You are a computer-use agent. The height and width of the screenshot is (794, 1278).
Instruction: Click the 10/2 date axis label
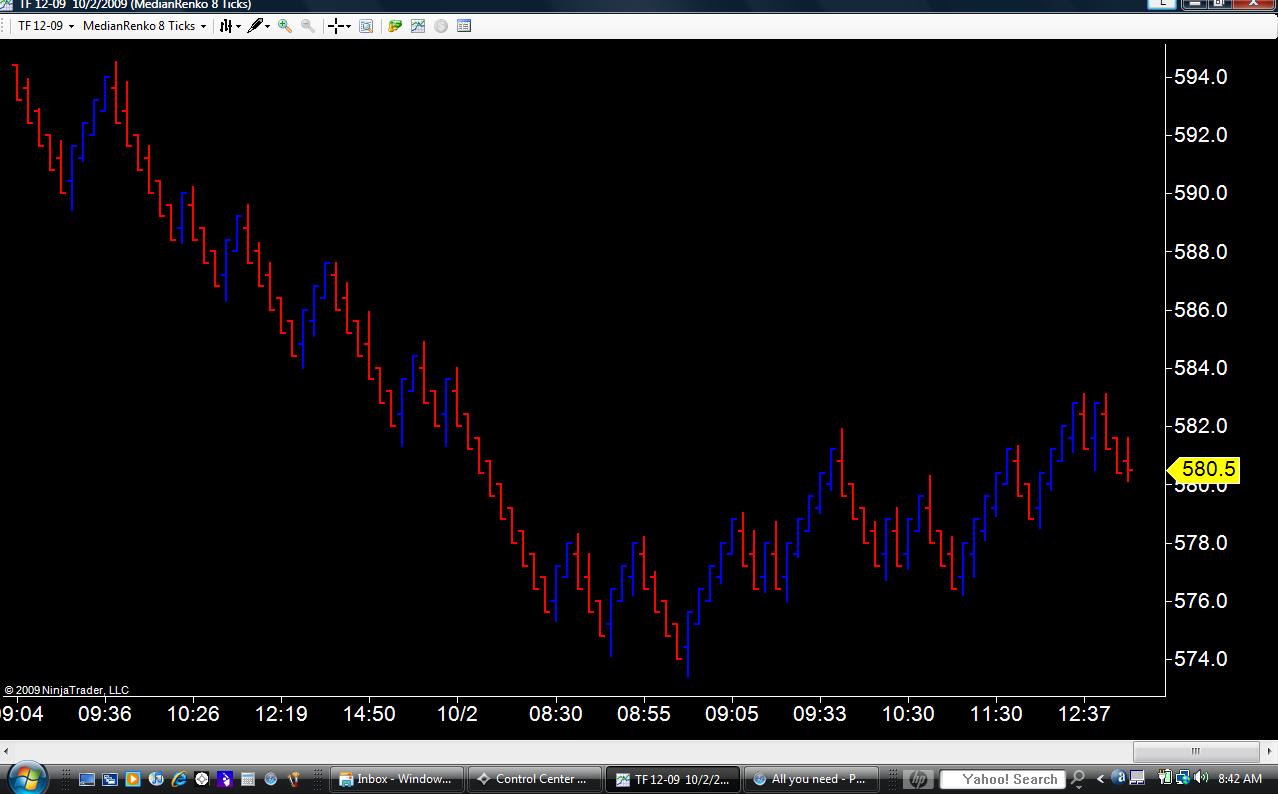pos(457,714)
